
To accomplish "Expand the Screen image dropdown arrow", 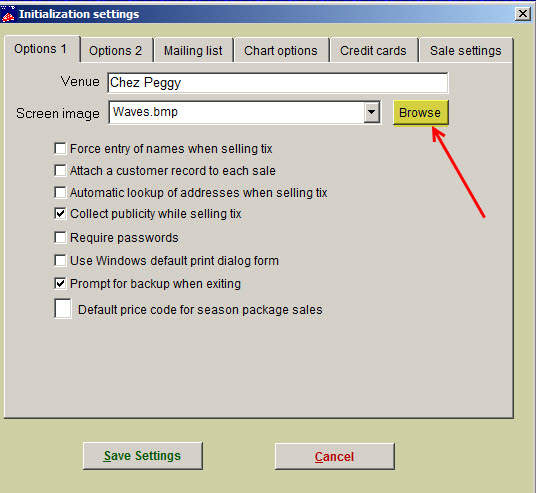I will pos(372,112).
